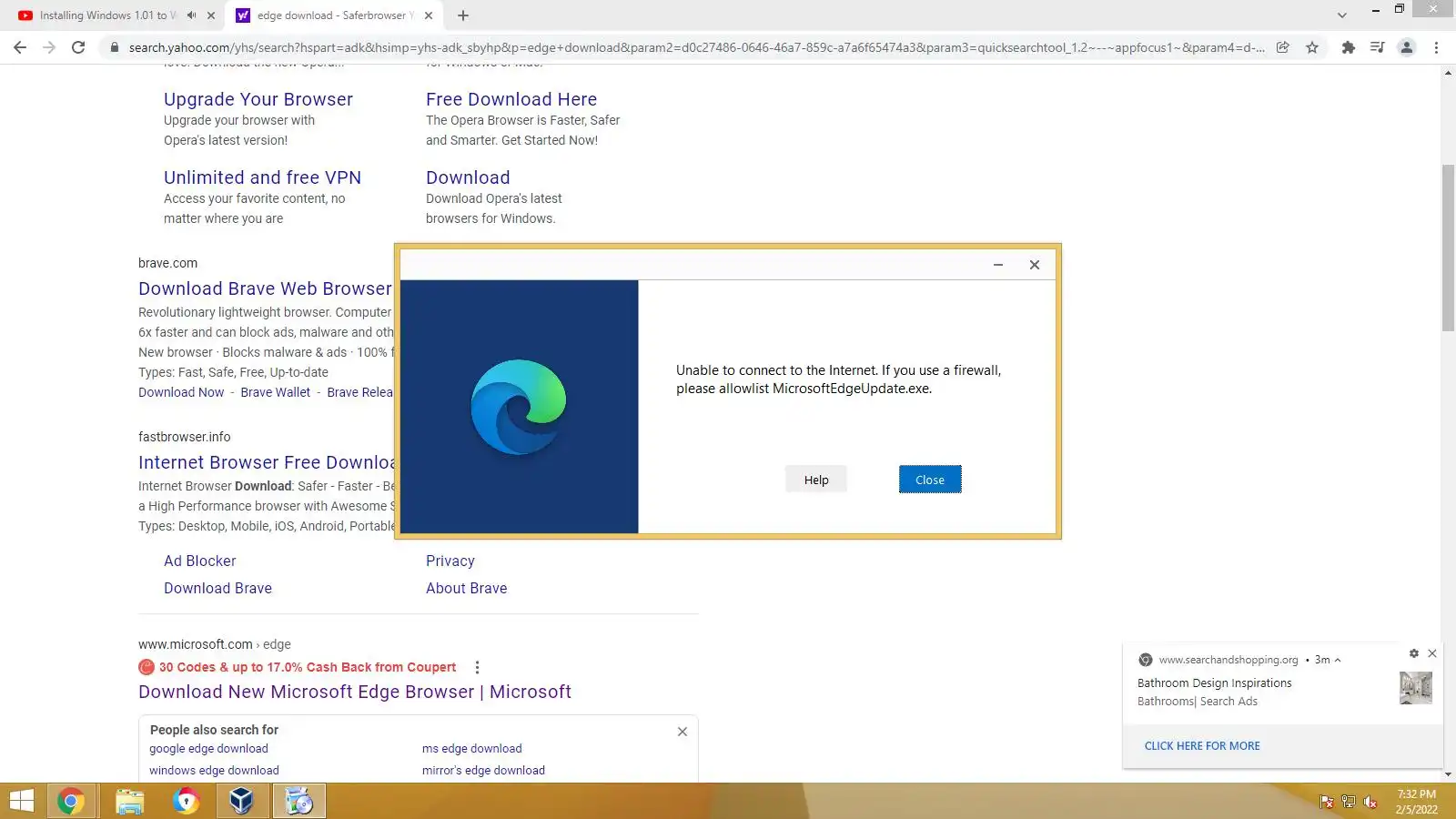Go back to the previous page
1456x819 pixels.
pyautogui.click(x=20, y=47)
